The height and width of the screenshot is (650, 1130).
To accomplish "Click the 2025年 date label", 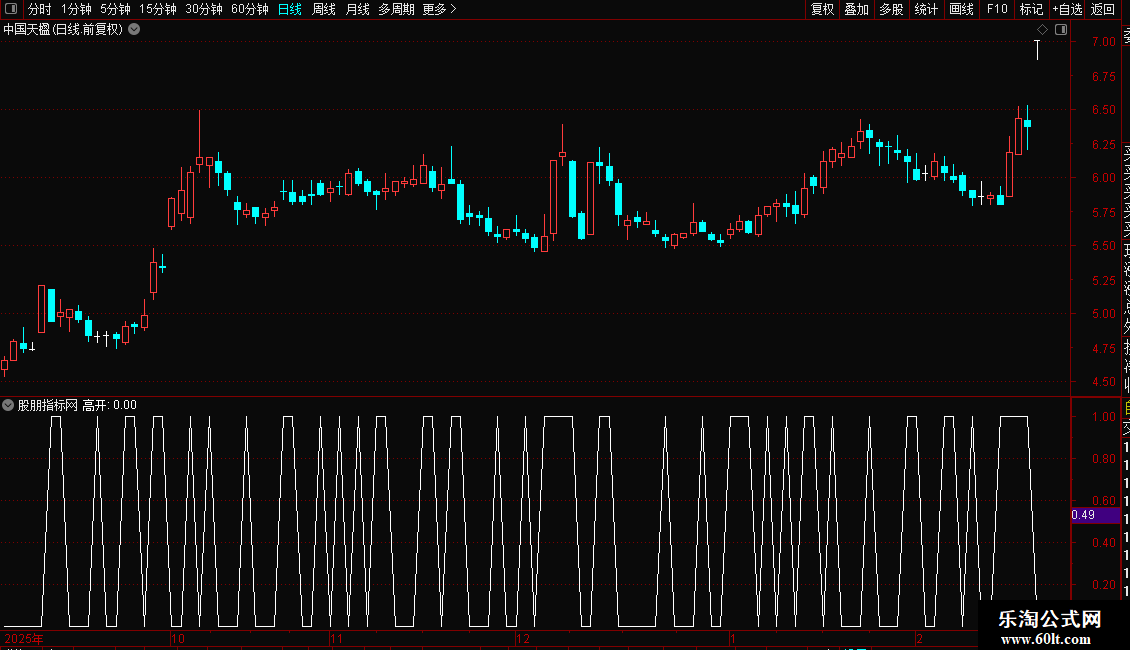I will pos(24,638).
